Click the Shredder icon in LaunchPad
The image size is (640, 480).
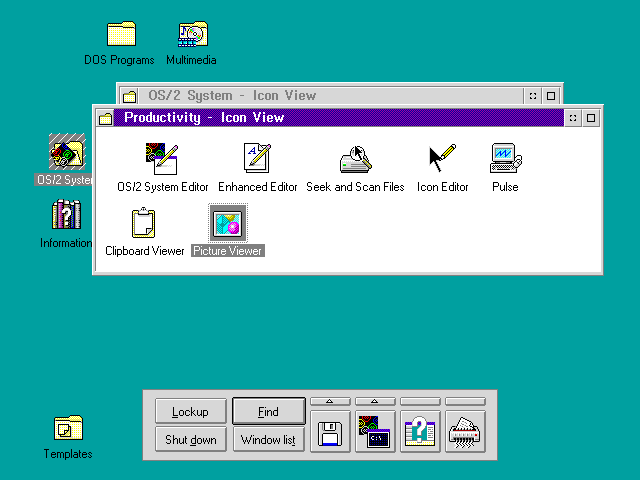(465, 432)
